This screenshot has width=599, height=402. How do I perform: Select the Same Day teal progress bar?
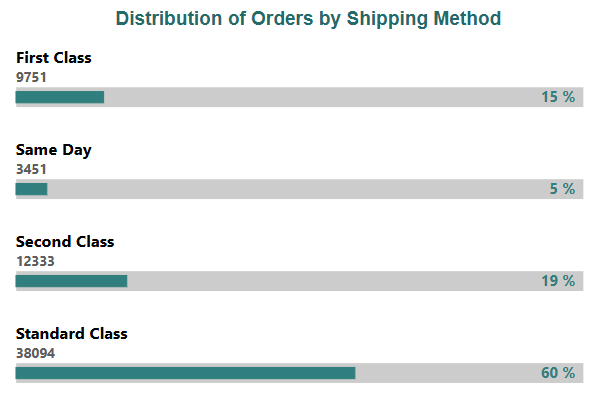(x=31, y=189)
